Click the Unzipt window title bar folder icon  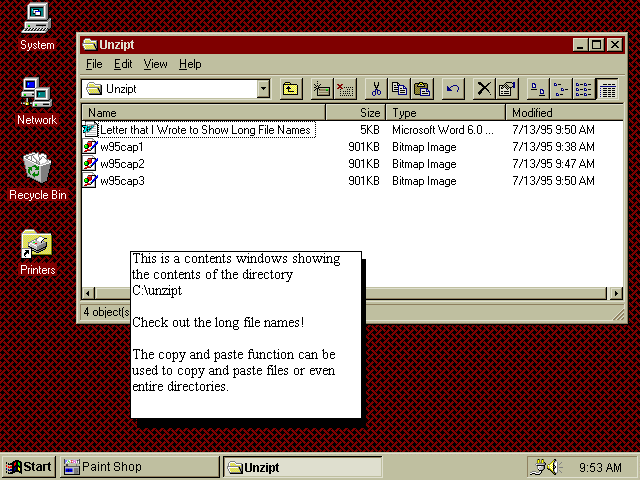(89, 44)
